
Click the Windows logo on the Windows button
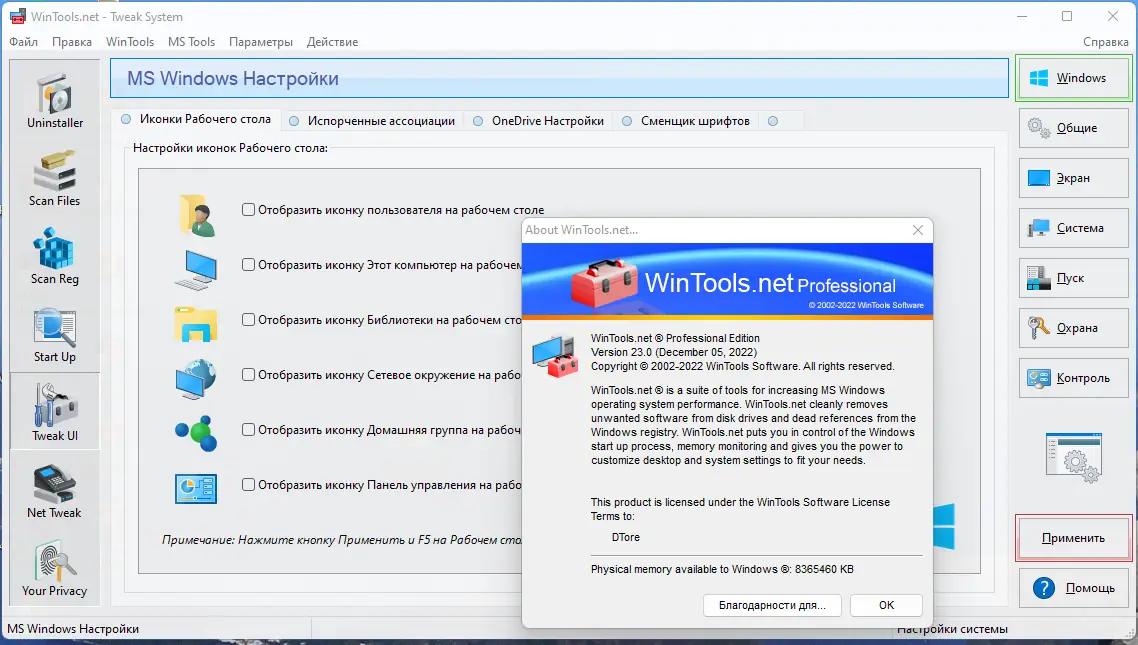pos(1039,77)
